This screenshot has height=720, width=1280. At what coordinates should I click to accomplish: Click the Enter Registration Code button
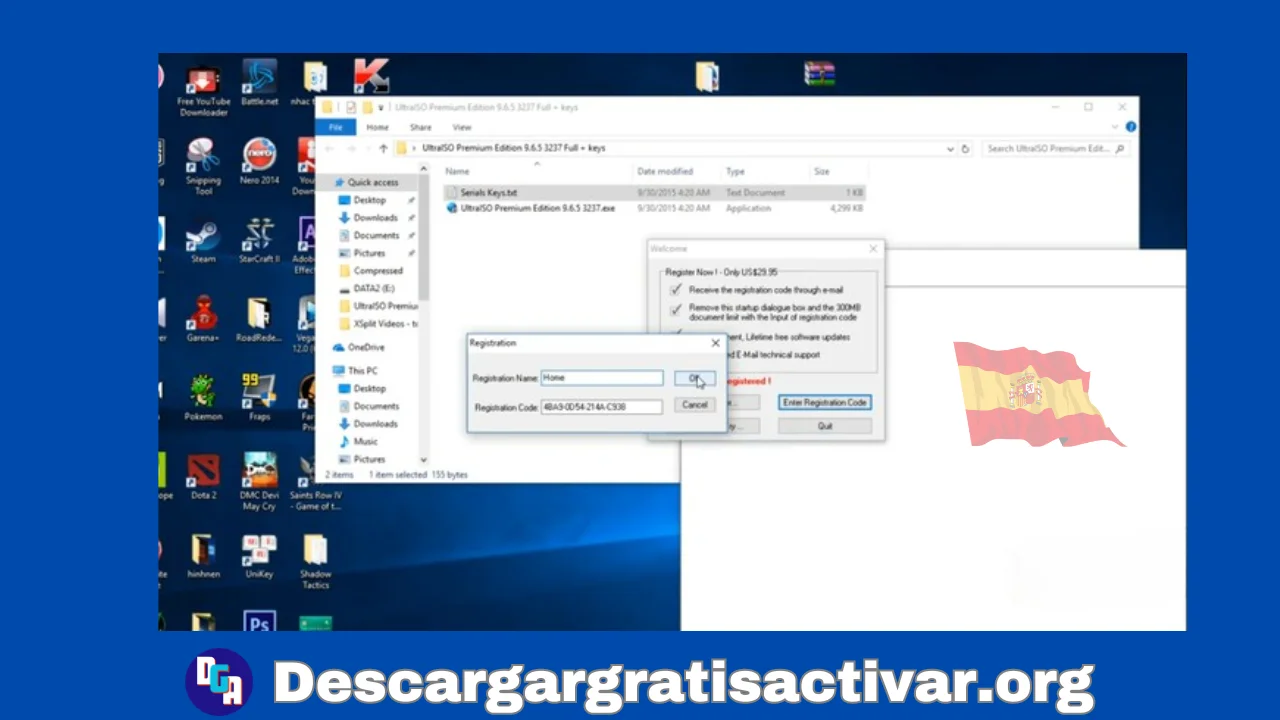(825, 402)
